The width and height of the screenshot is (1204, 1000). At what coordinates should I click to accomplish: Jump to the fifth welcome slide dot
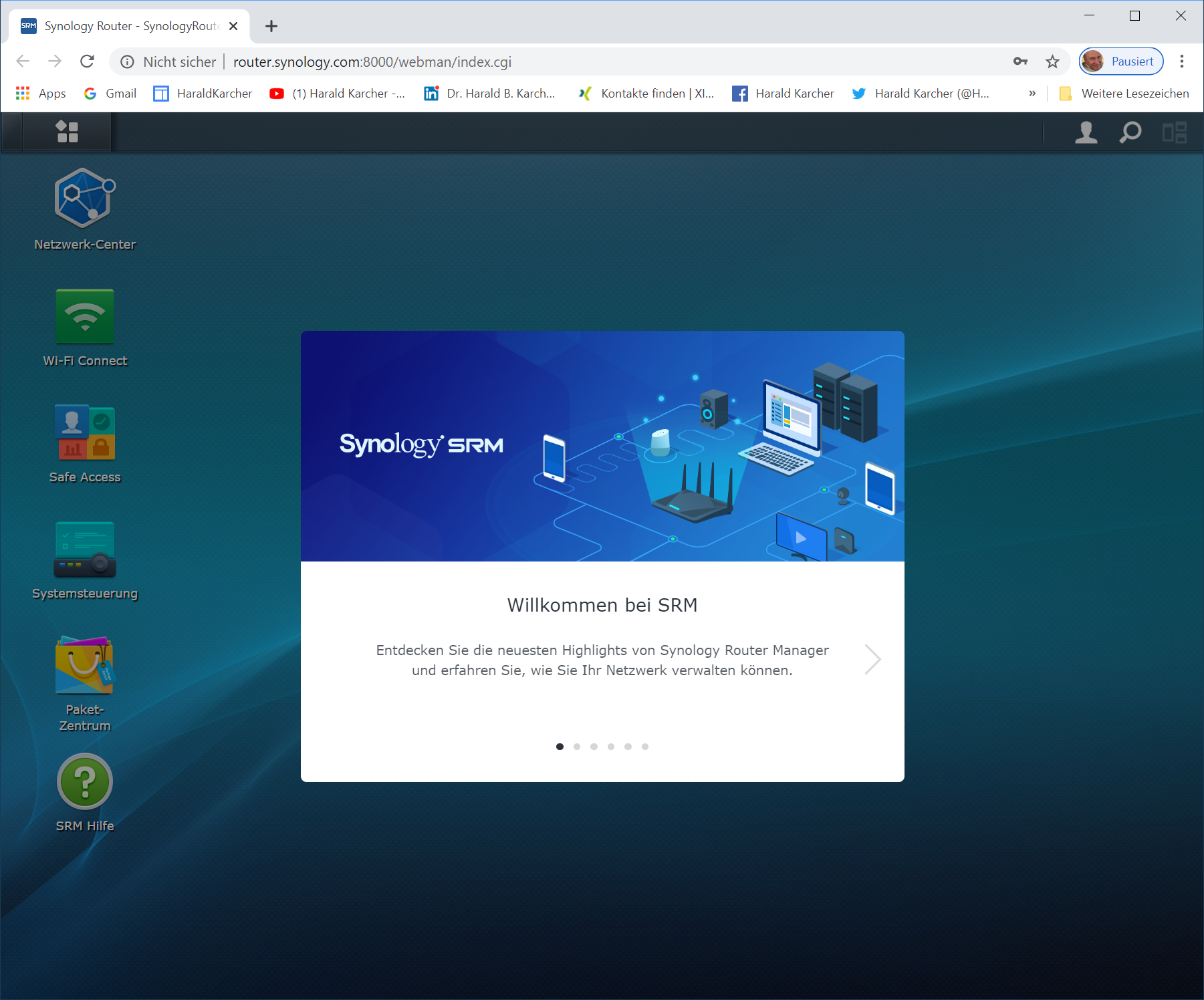tap(628, 747)
